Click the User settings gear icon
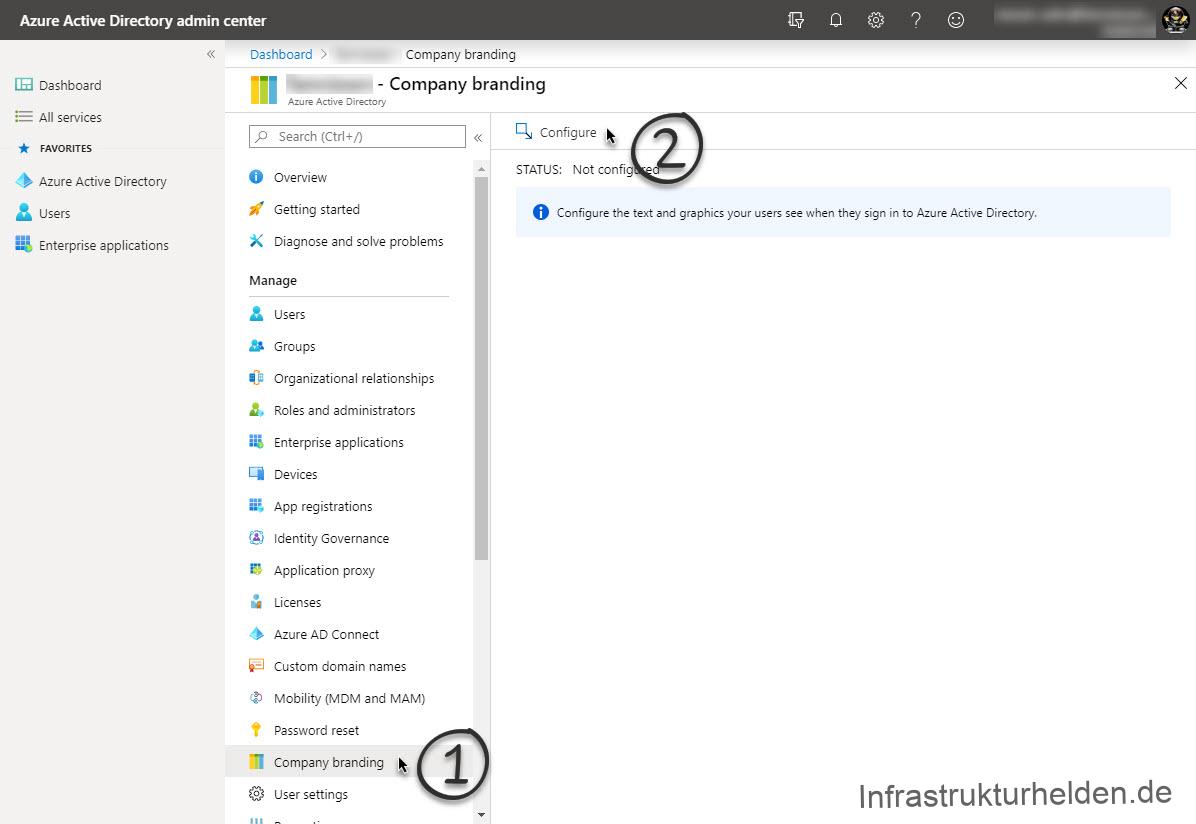The width and height of the screenshot is (1196, 824). click(256, 794)
